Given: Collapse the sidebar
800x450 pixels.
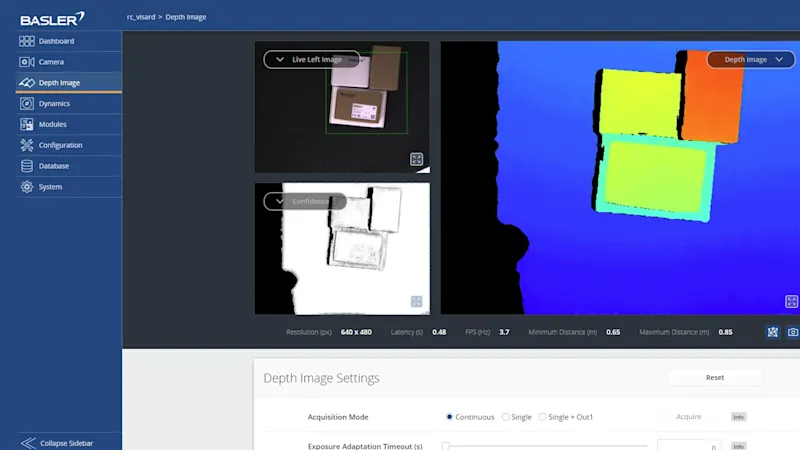Looking at the screenshot, I should [x=65, y=442].
